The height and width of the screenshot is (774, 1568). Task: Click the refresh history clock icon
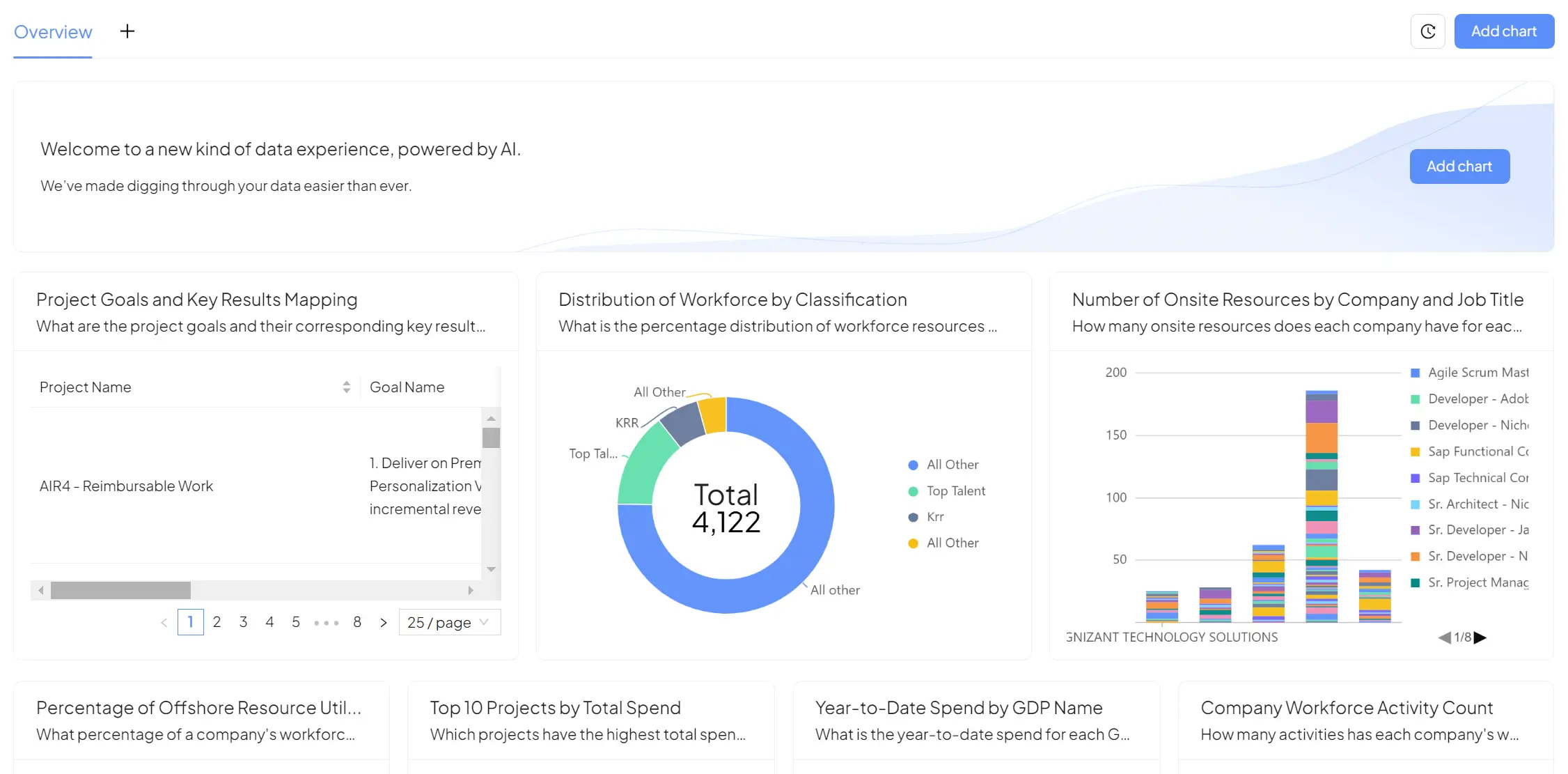coord(1427,31)
